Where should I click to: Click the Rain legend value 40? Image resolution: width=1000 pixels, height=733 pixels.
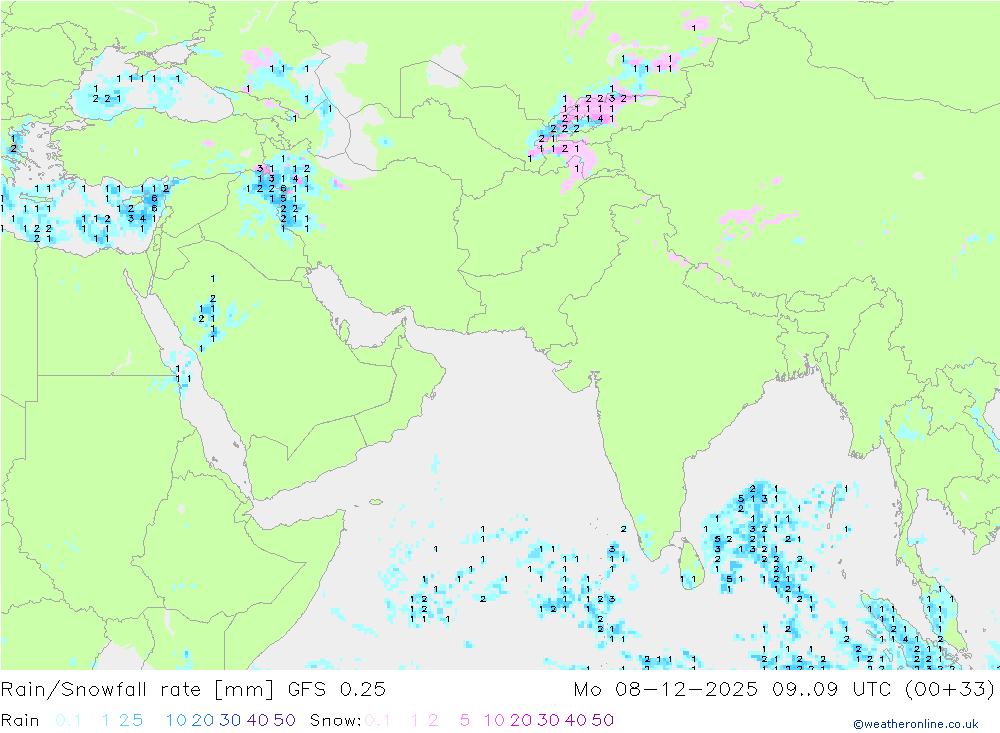pos(258,720)
